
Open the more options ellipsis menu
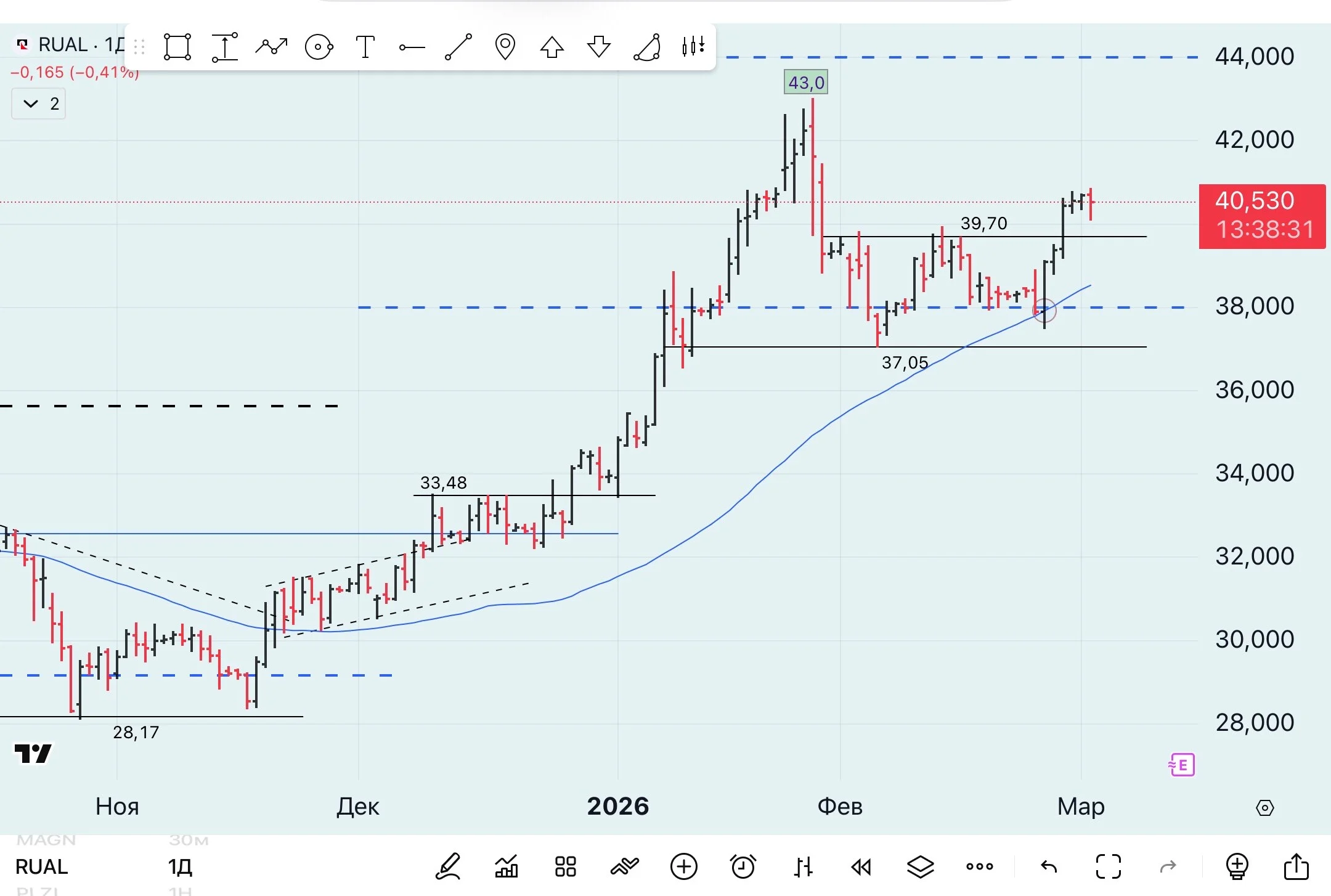click(980, 866)
